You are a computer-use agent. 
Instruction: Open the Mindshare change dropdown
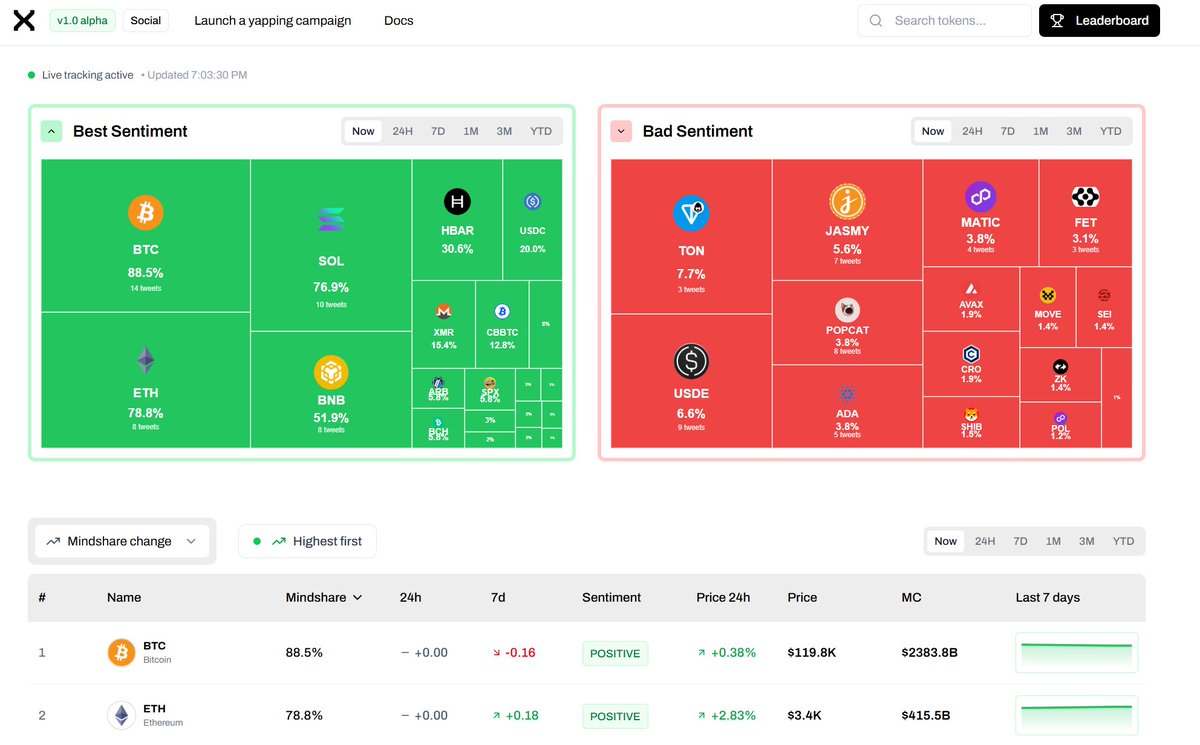tap(122, 541)
